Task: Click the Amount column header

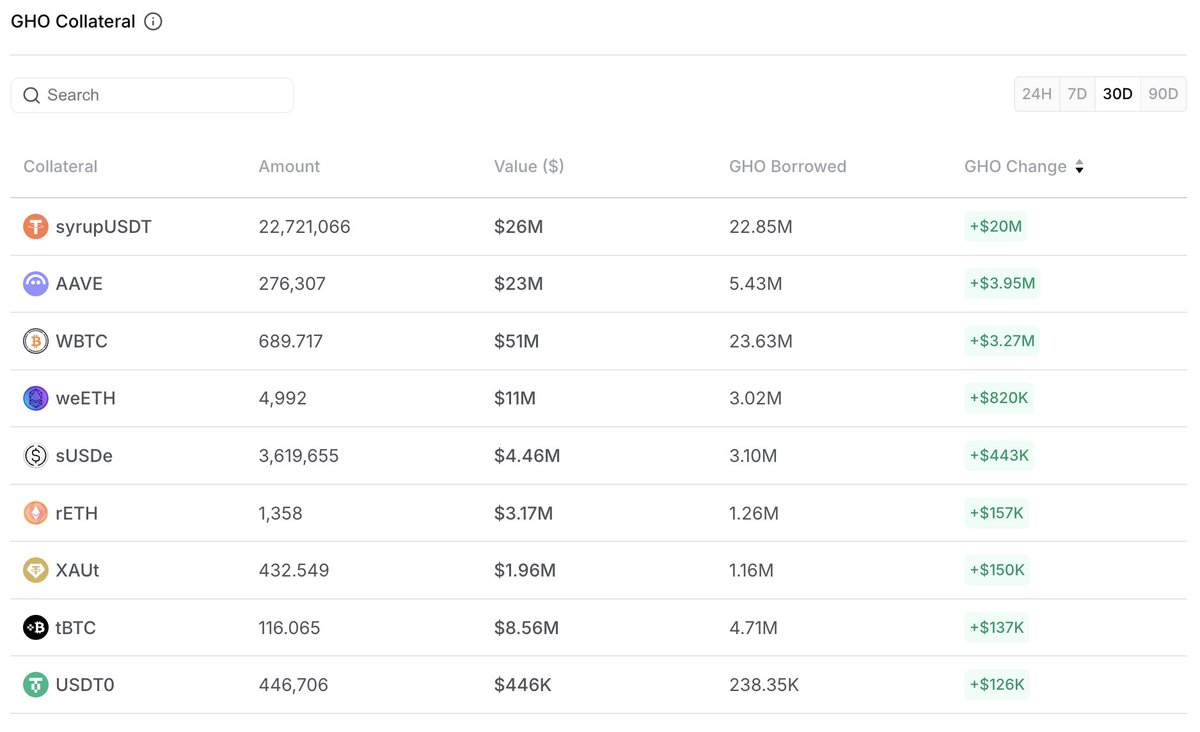Action: tap(290, 167)
